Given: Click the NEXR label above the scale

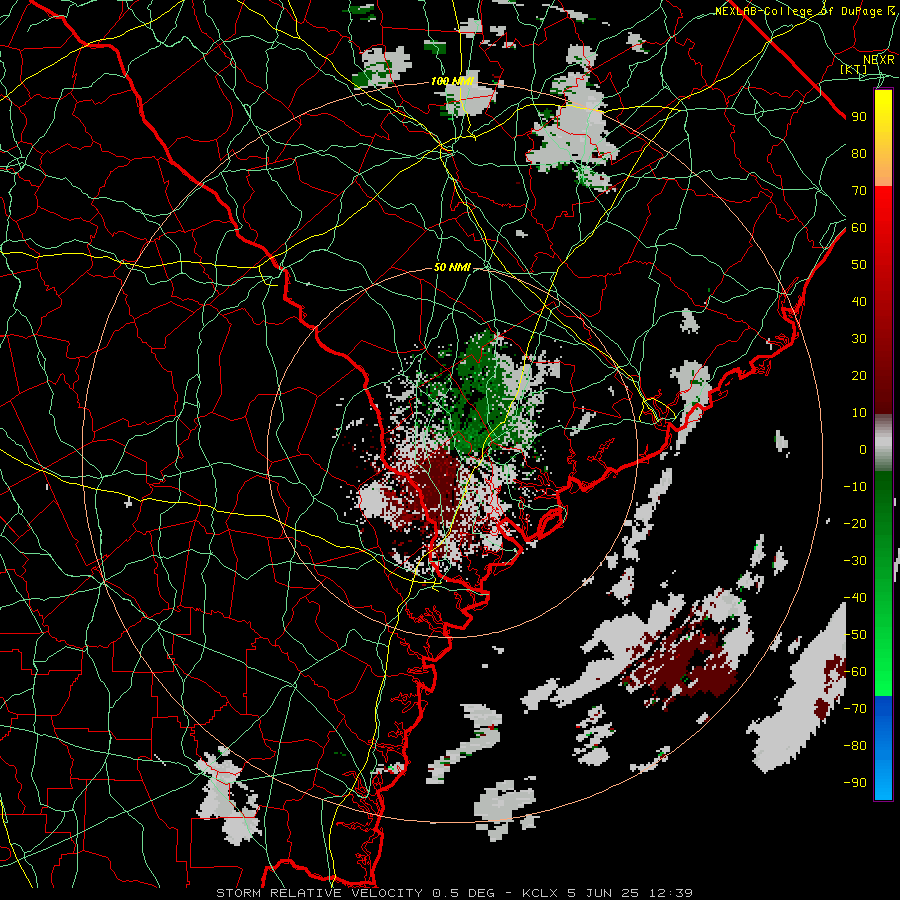Looking at the screenshot, I should tap(879, 59).
